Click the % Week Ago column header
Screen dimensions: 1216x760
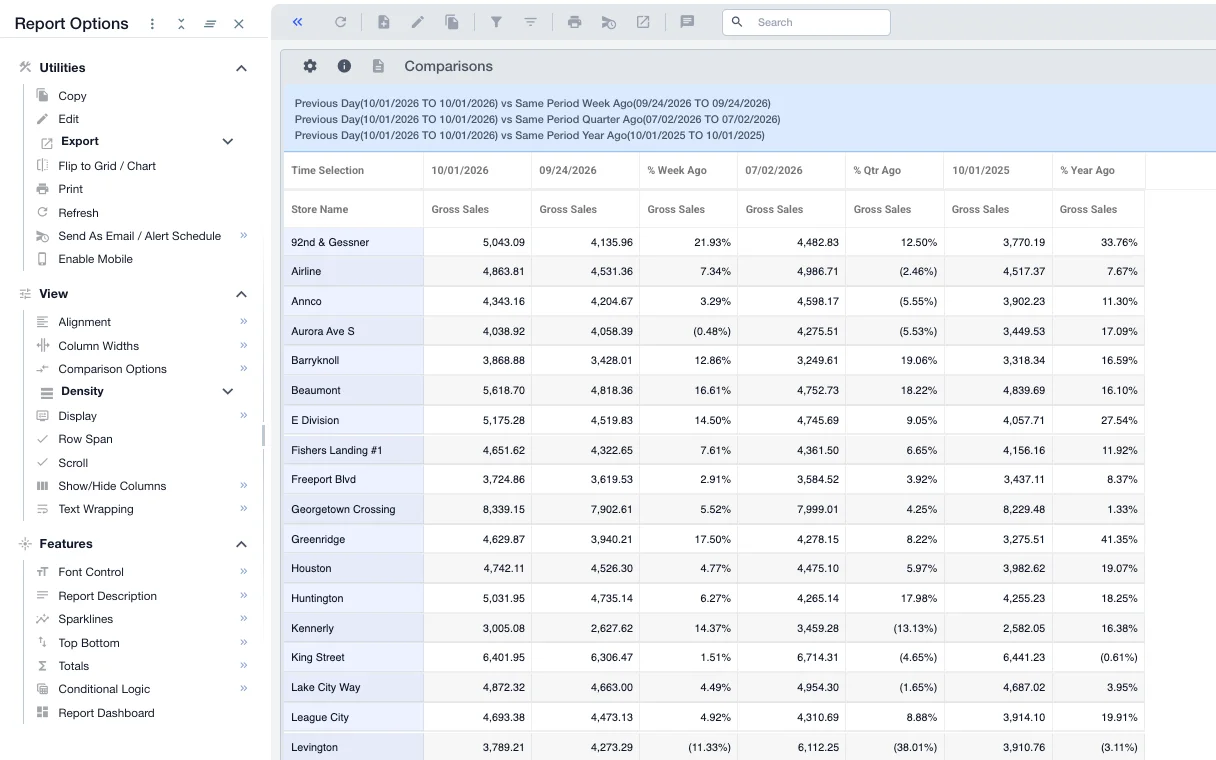click(x=688, y=170)
